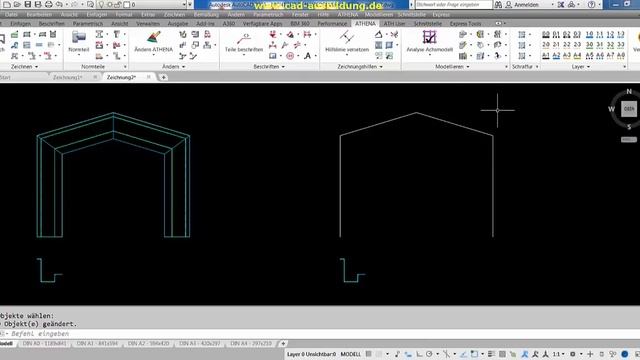This screenshot has height=360, width=640.
Task: Open the Datei menu
Action: coord(11,15)
